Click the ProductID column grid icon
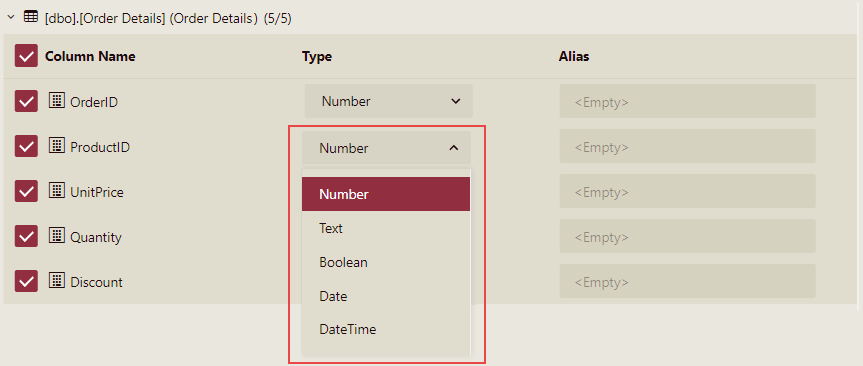Screen dimensions: 863x366 click(x=57, y=145)
